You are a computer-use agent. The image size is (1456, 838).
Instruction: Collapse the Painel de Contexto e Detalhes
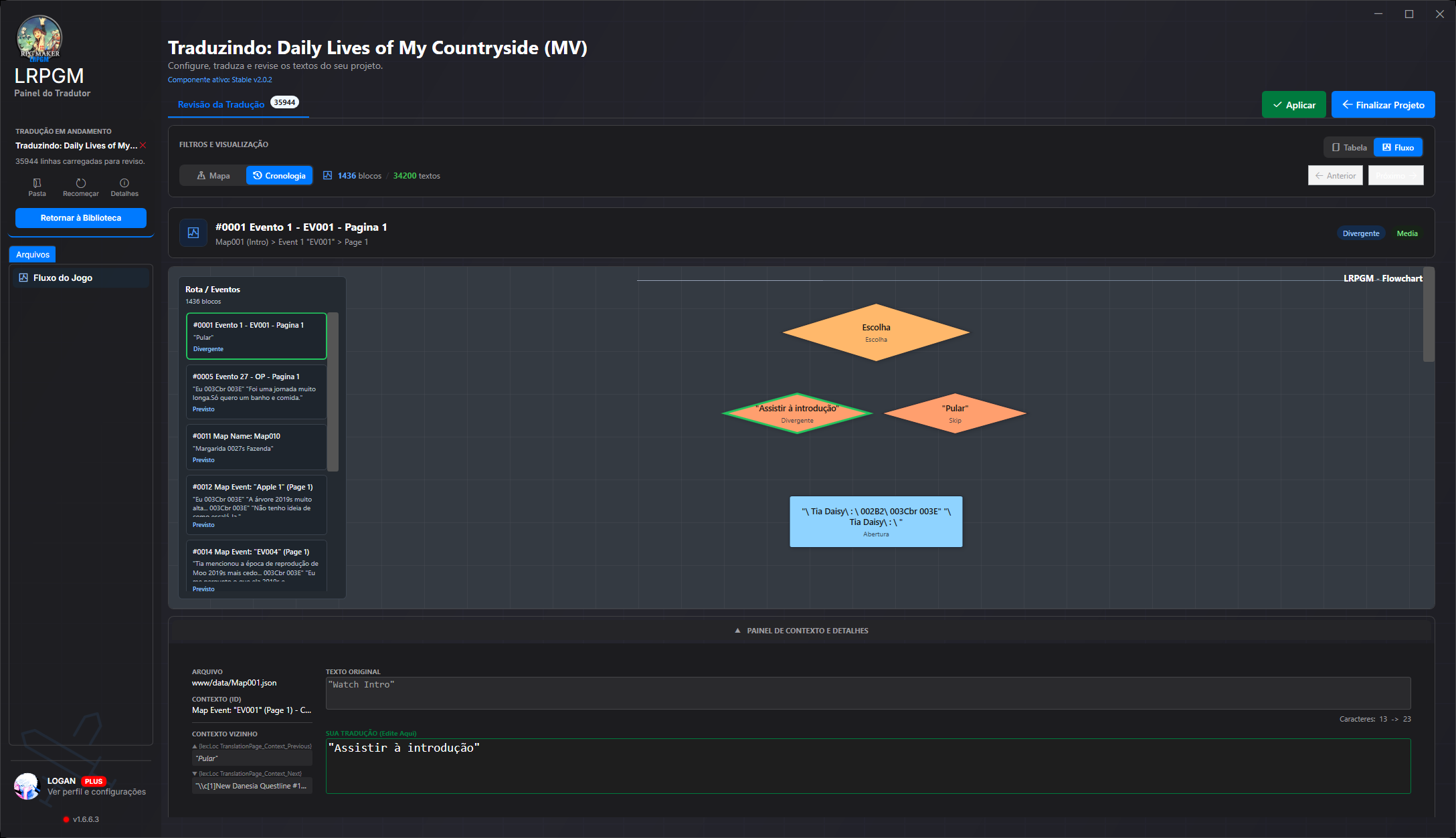click(x=801, y=631)
